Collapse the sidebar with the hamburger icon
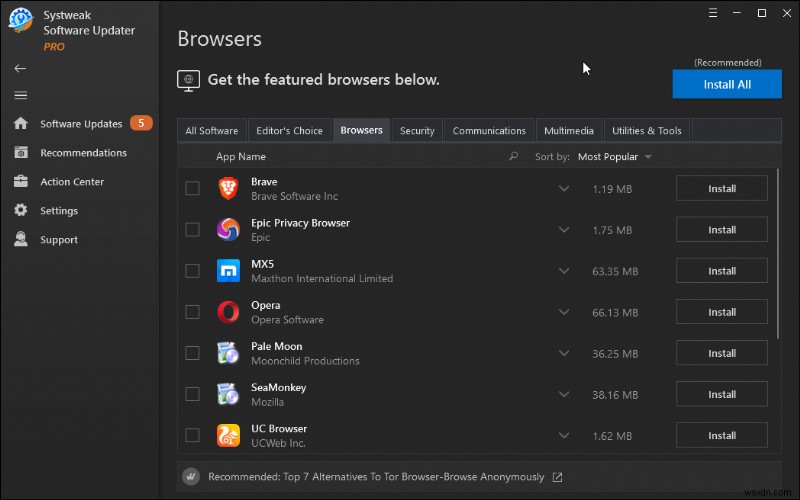Image resolution: width=800 pixels, height=500 pixels. click(x=20, y=95)
